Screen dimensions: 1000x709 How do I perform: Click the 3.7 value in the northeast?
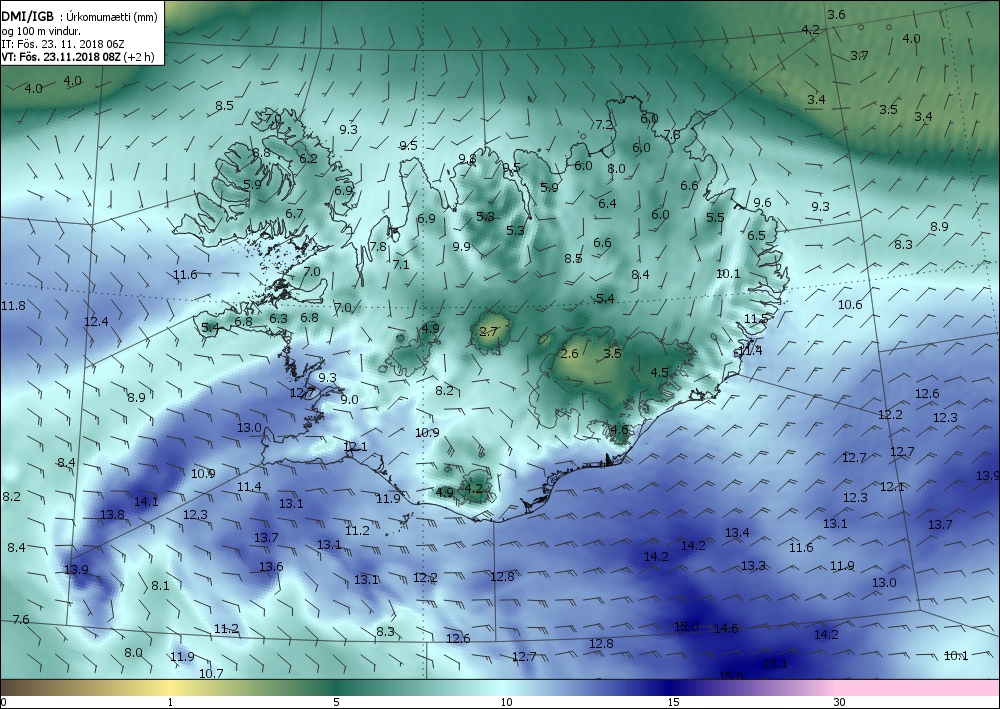tap(859, 55)
